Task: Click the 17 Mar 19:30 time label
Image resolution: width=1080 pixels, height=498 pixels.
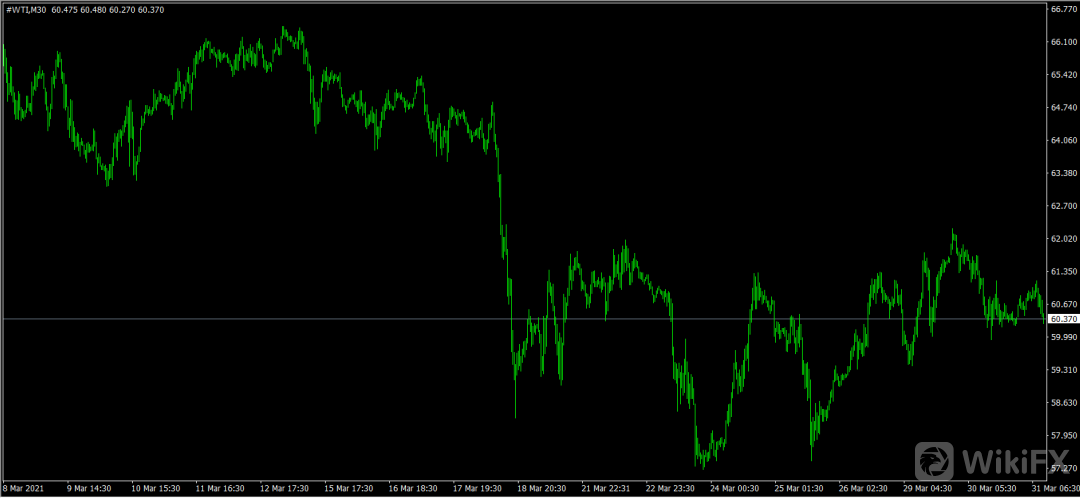Action: tap(479, 489)
